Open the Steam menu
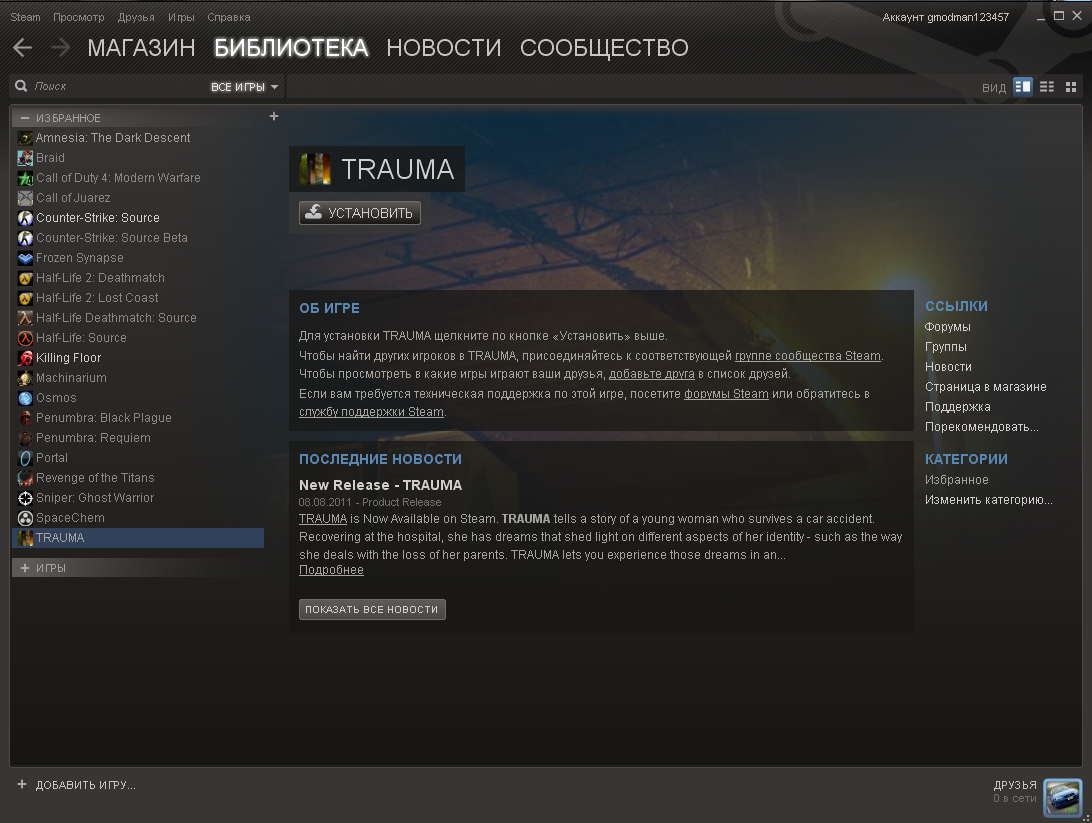 click(25, 17)
